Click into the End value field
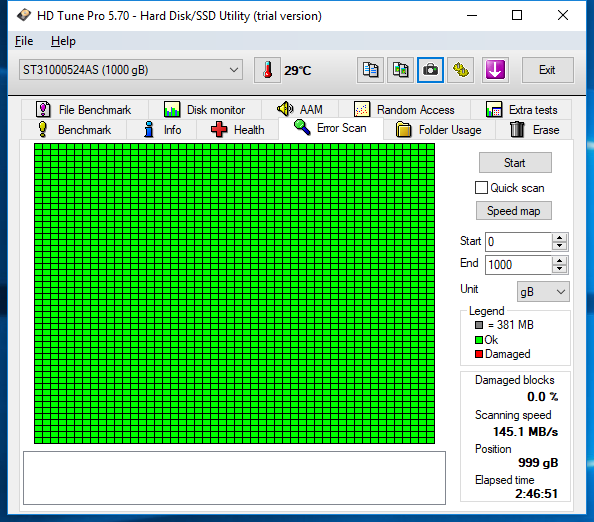The height and width of the screenshot is (522, 594). tap(518, 264)
